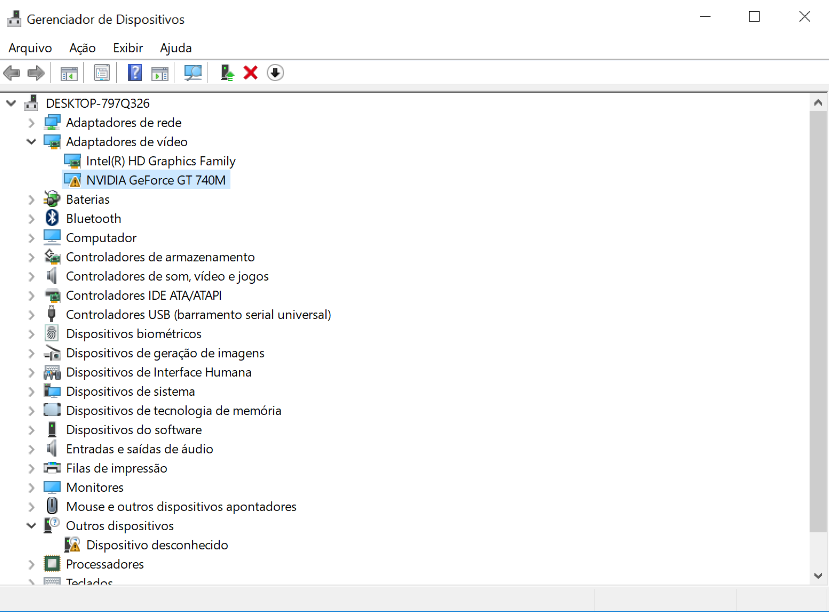Expand the Processadores chevron
The image size is (831, 612).
coord(31,564)
